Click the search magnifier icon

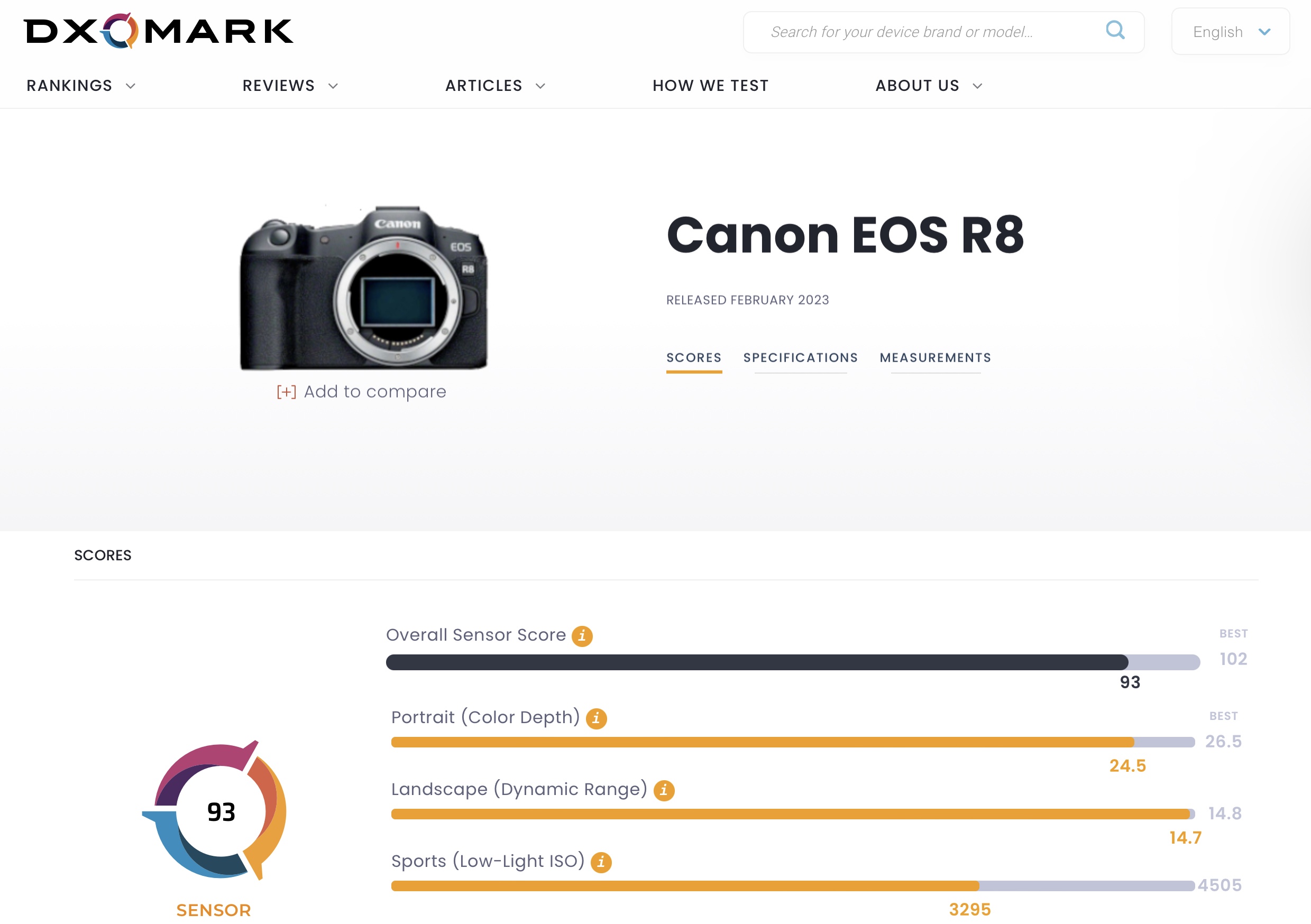click(x=1115, y=31)
